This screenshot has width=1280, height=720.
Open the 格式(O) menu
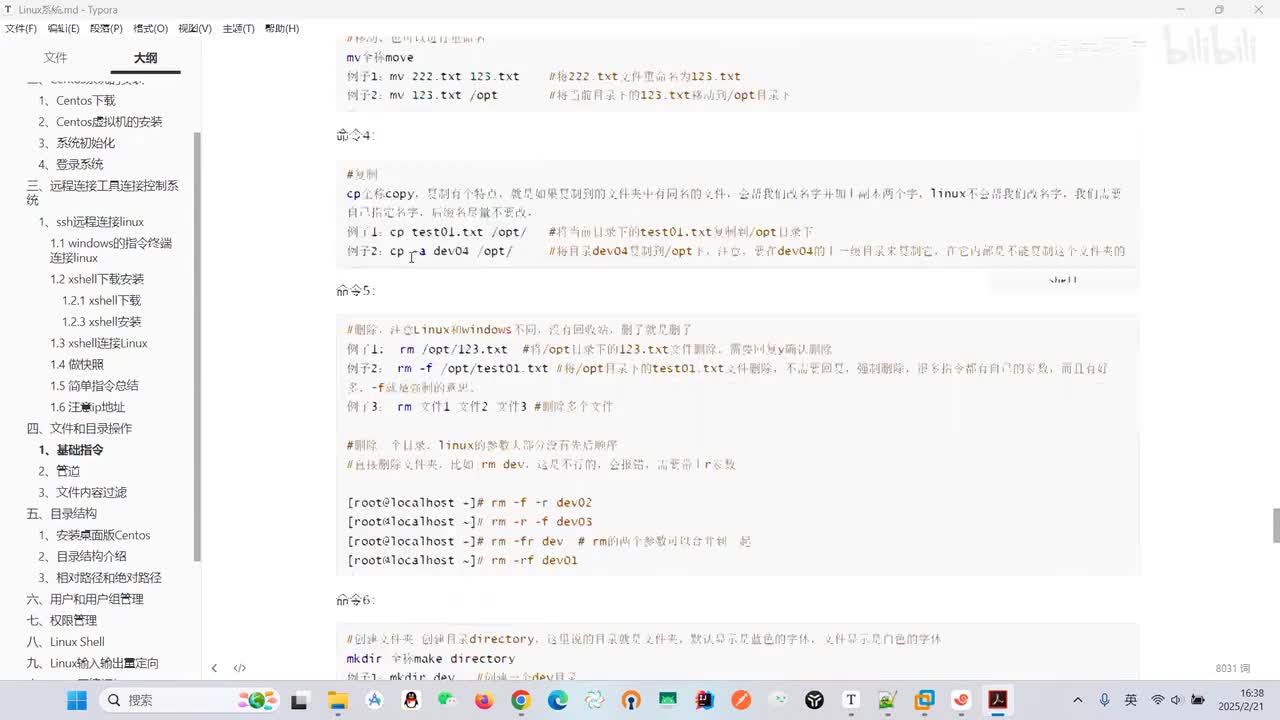pyautogui.click(x=150, y=28)
